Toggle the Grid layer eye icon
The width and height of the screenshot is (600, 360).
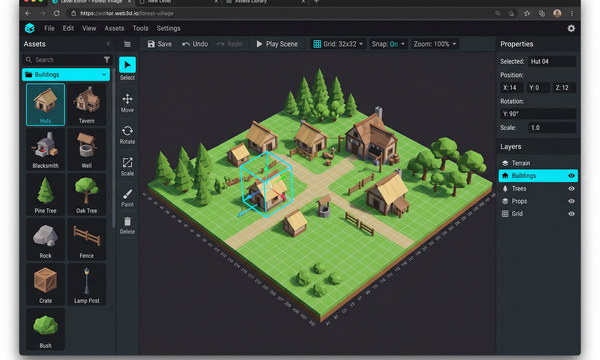(571, 214)
